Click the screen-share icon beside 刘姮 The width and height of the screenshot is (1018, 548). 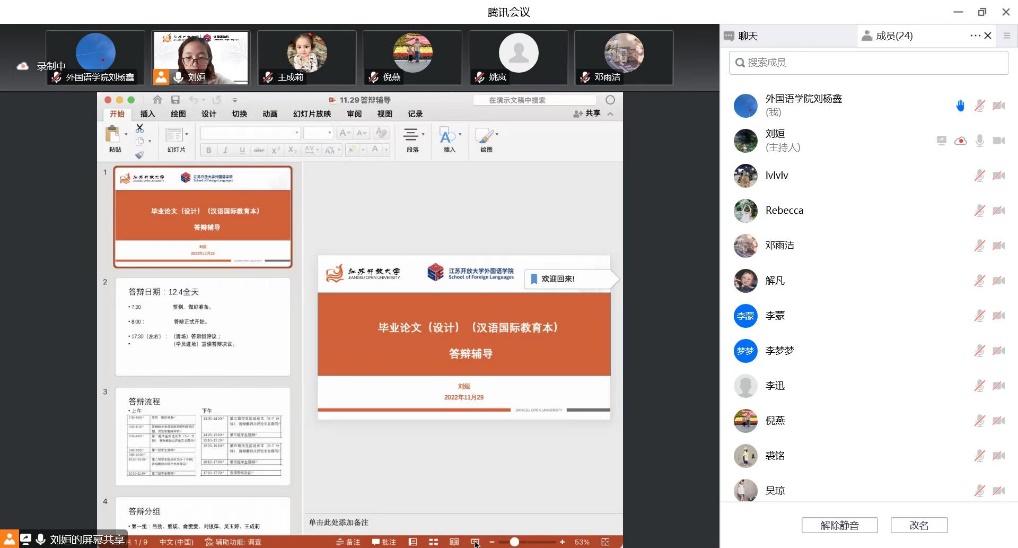click(x=941, y=141)
